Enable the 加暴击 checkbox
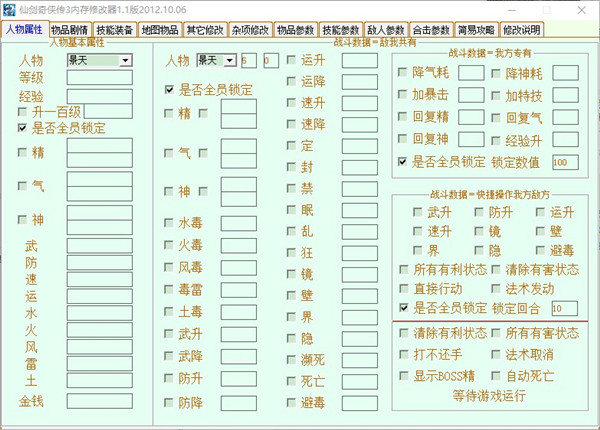Screen dimensions: 600x430 [x=403, y=94]
